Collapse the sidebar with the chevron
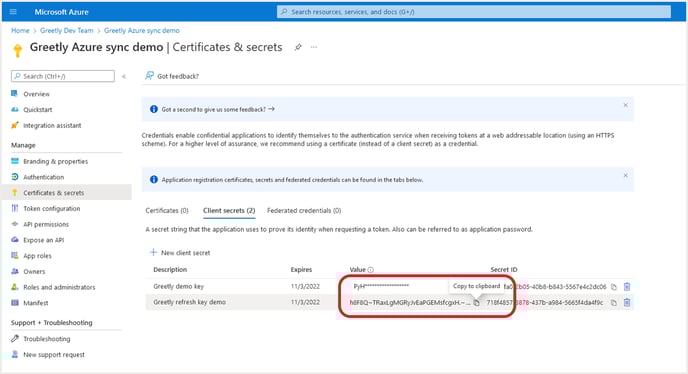This screenshot has width=688, height=374. point(124,76)
